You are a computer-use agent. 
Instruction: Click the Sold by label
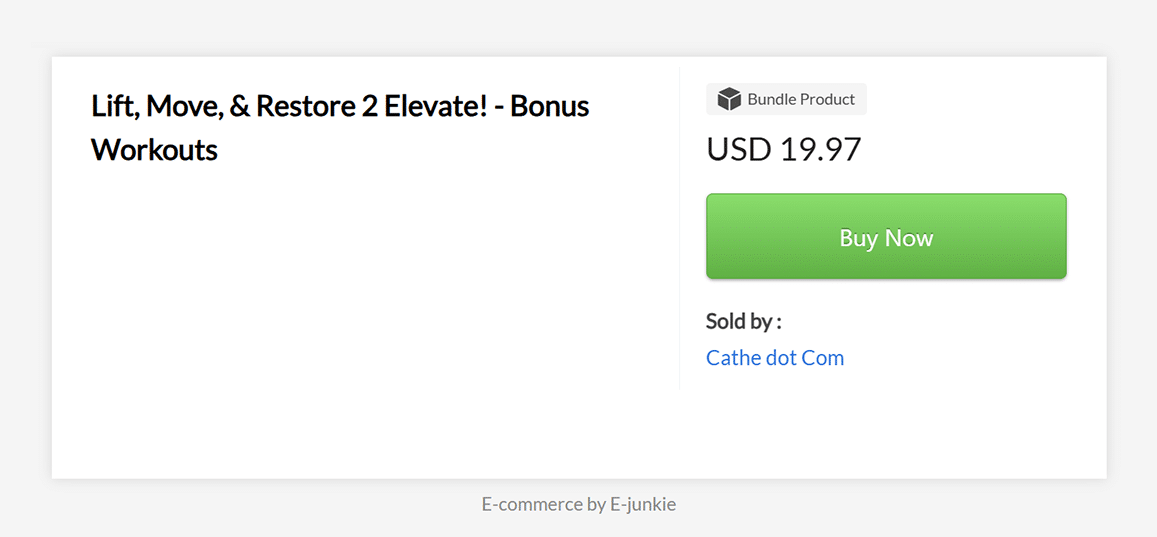tap(744, 322)
